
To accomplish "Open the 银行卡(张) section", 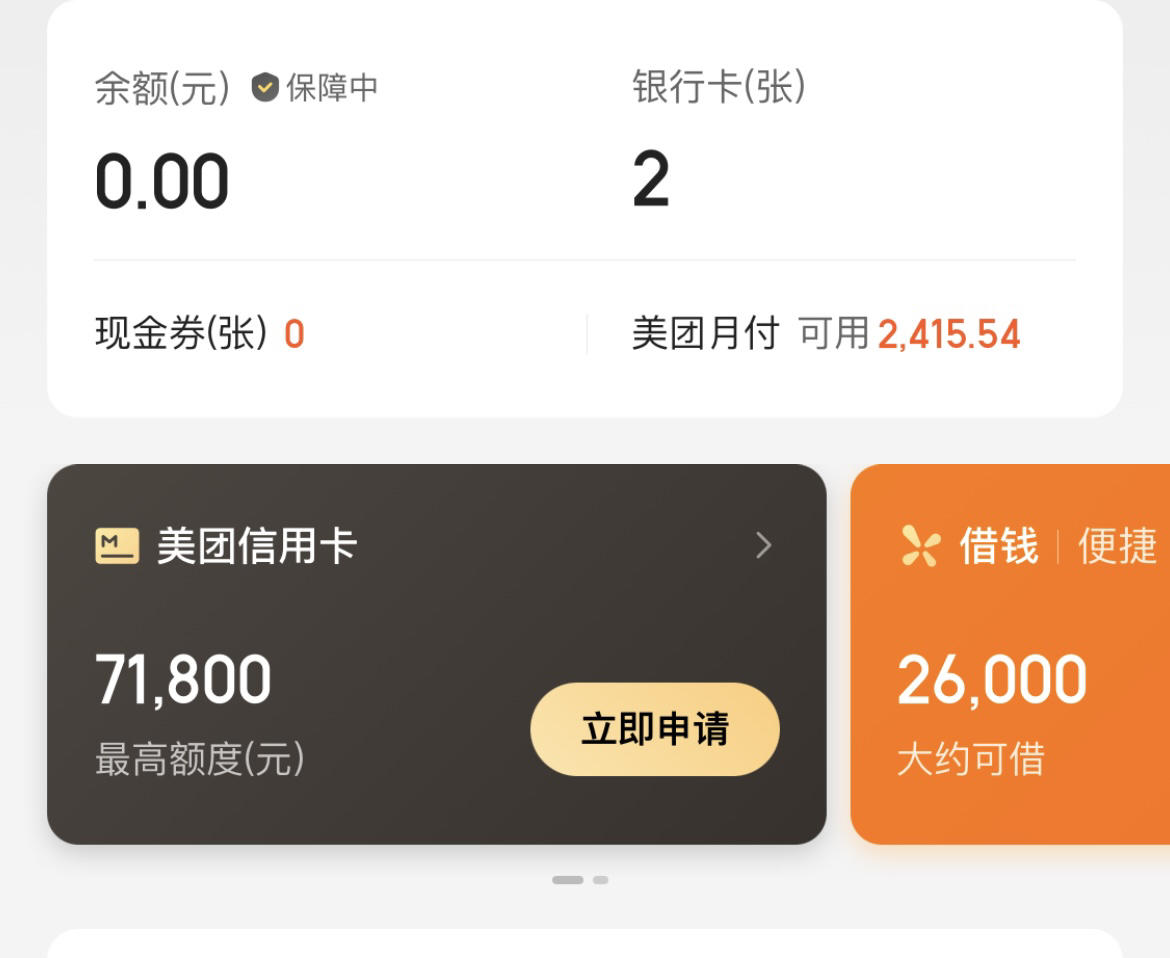I will tap(719, 87).
